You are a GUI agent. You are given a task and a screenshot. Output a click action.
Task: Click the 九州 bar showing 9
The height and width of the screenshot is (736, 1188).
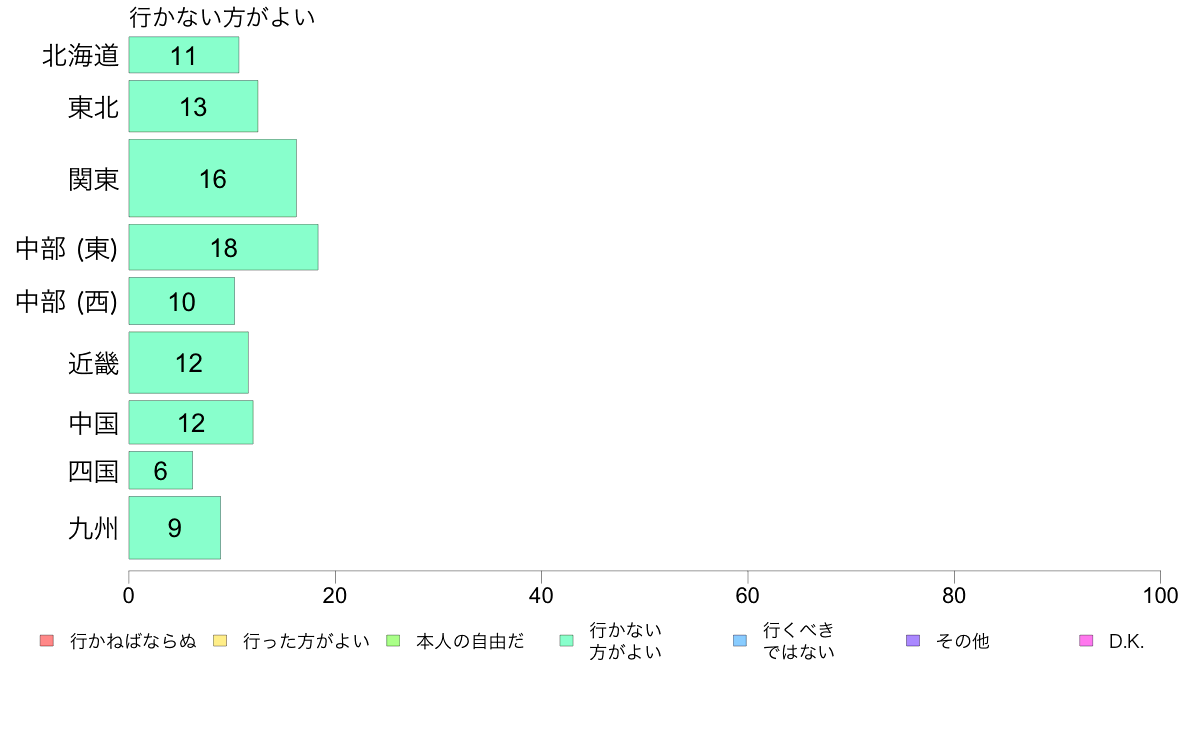click(x=174, y=528)
